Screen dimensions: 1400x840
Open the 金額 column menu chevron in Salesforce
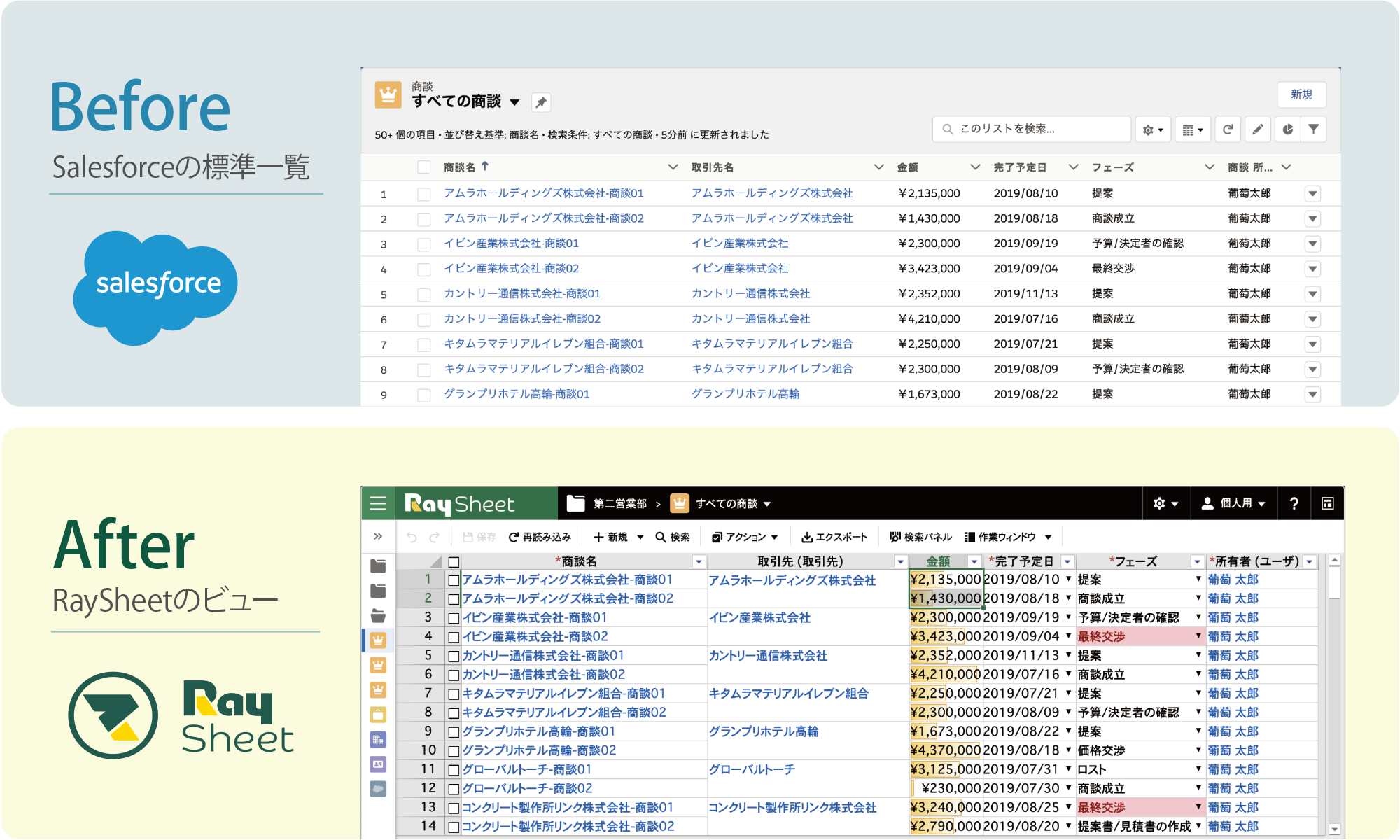[975, 167]
